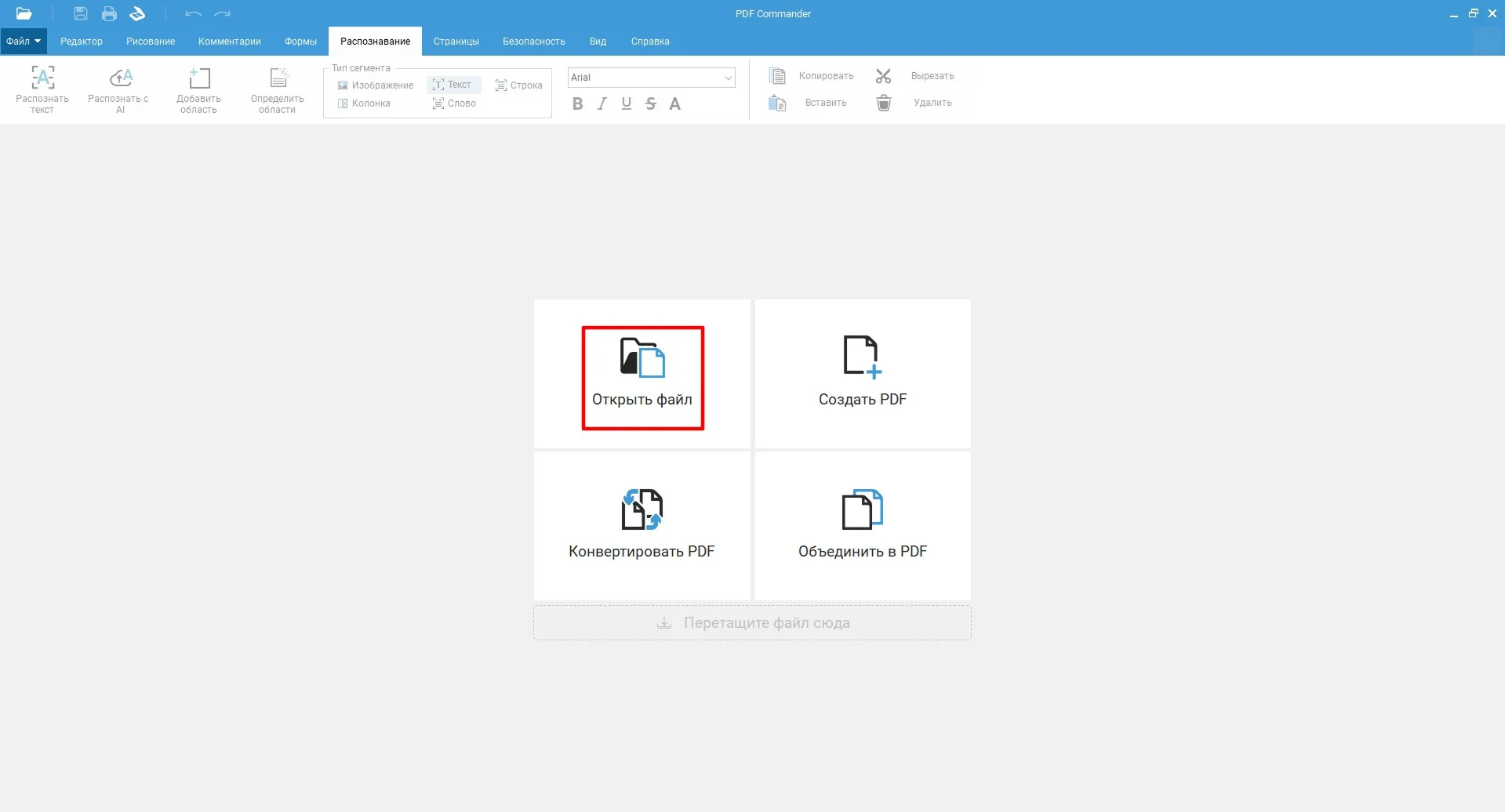Switch to the Страницы tab

coord(456,42)
